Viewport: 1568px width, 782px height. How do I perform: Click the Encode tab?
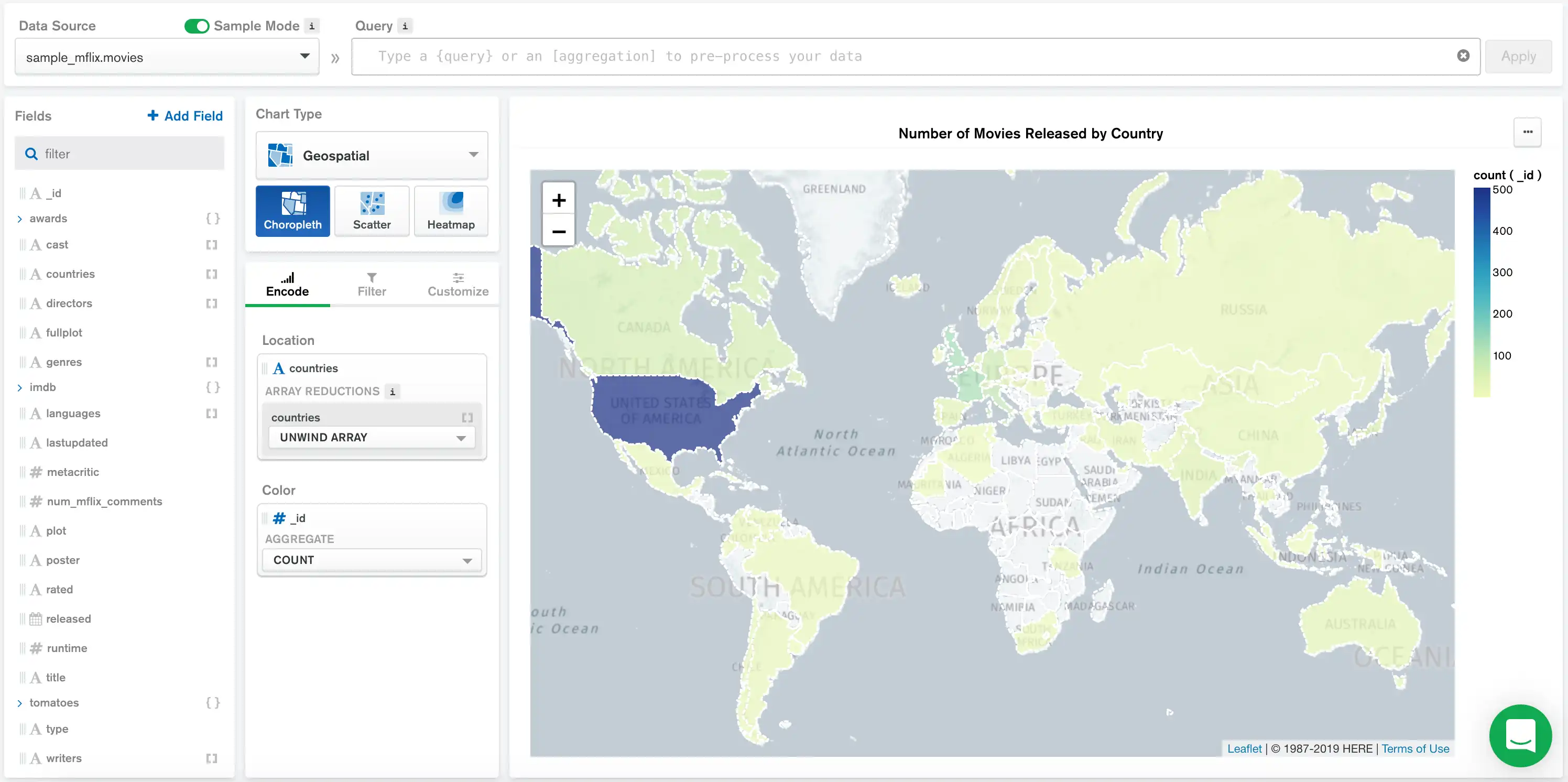coord(287,284)
